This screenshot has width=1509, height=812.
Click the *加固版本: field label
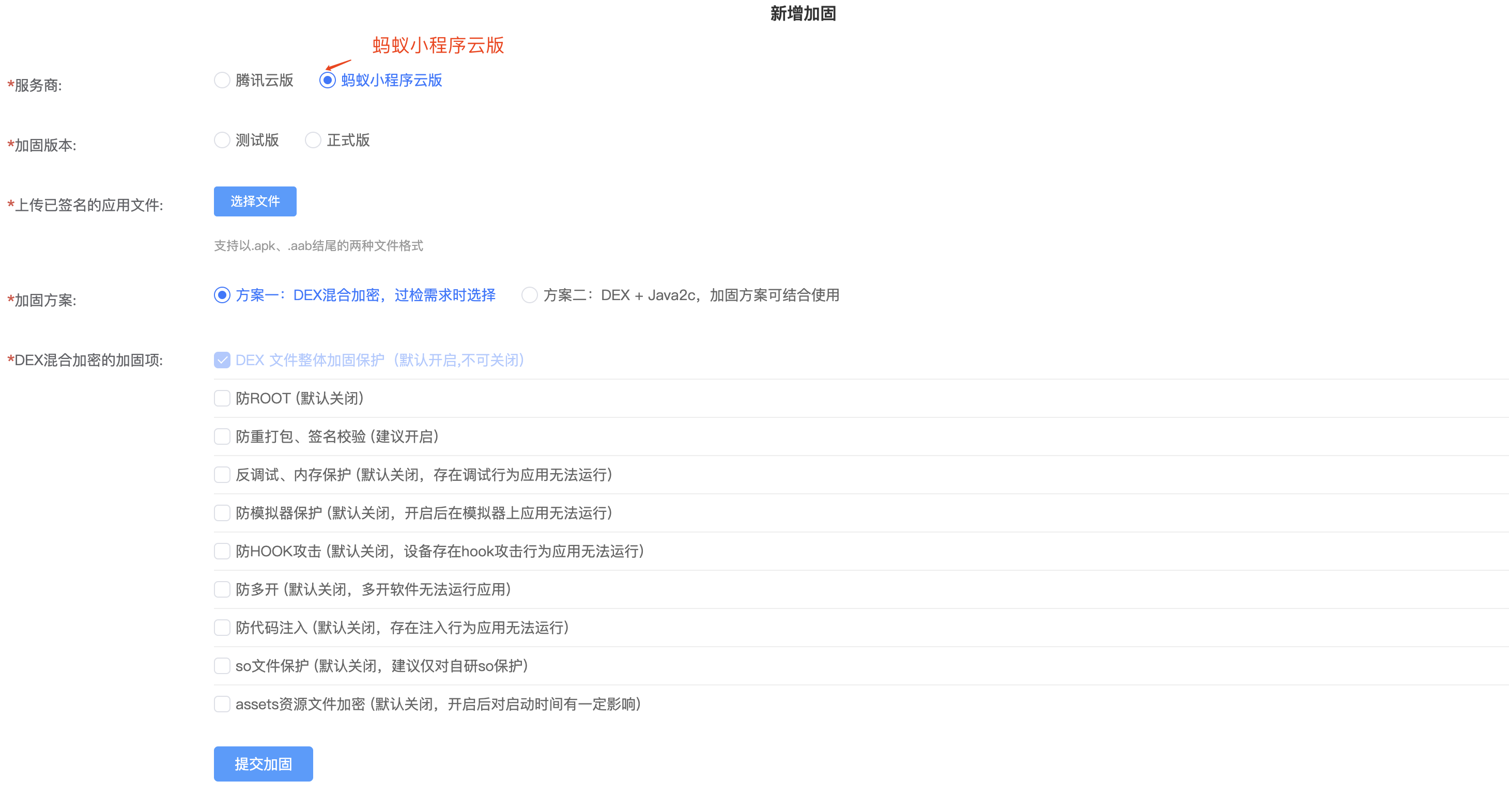(41, 145)
